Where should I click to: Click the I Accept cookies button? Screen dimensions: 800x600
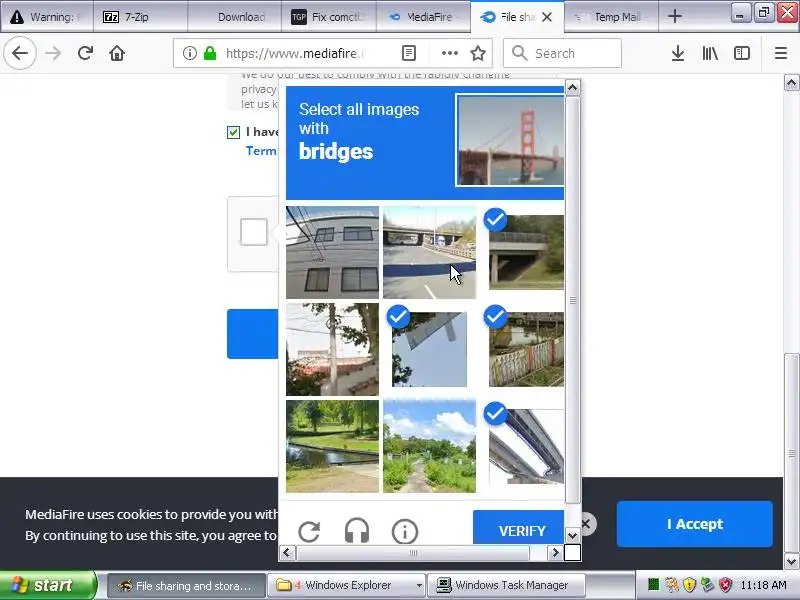[694, 524]
